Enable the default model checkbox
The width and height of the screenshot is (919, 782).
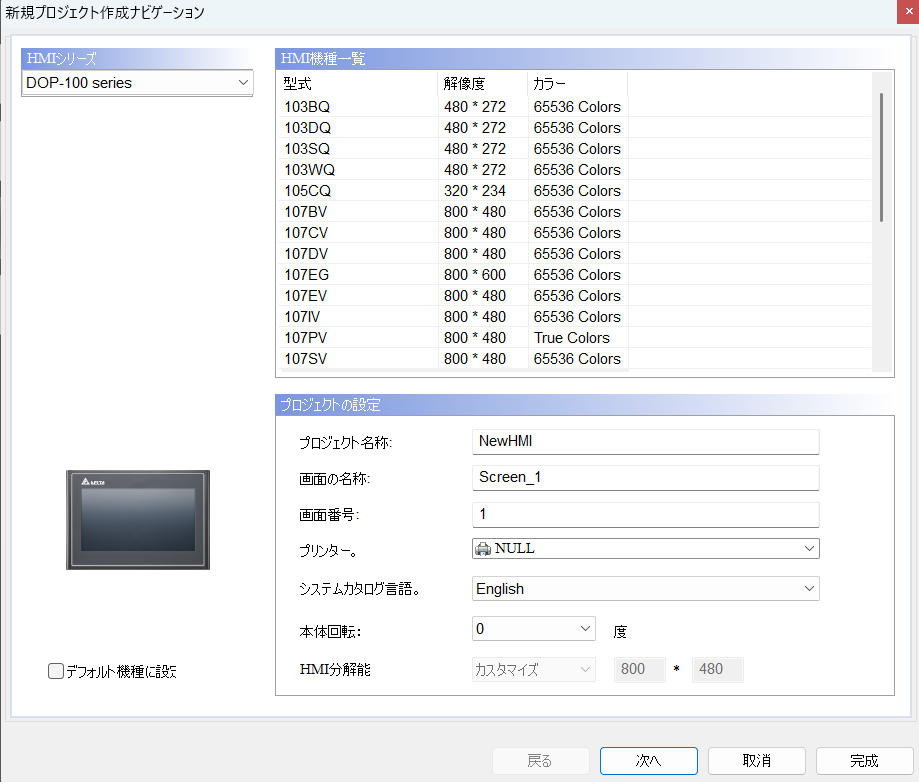[56, 672]
